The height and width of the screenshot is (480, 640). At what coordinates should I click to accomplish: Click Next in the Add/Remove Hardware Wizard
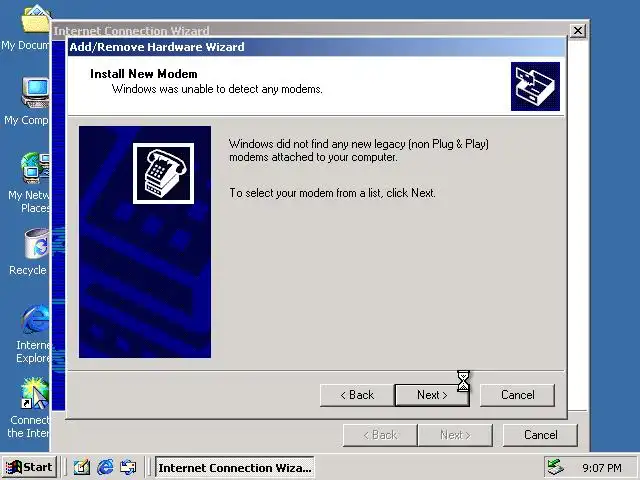(432, 395)
